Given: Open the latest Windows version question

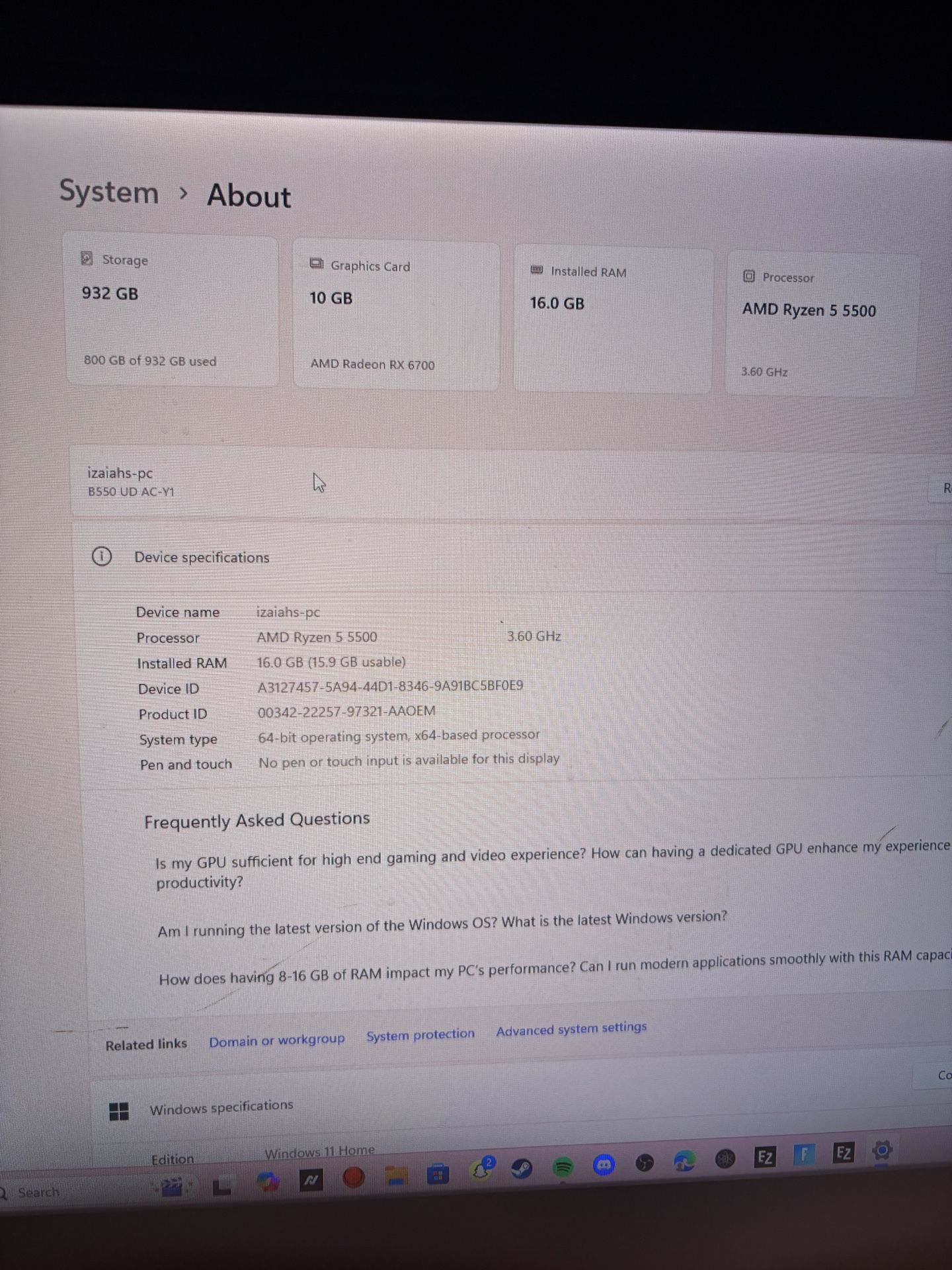Looking at the screenshot, I should click(x=442, y=924).
